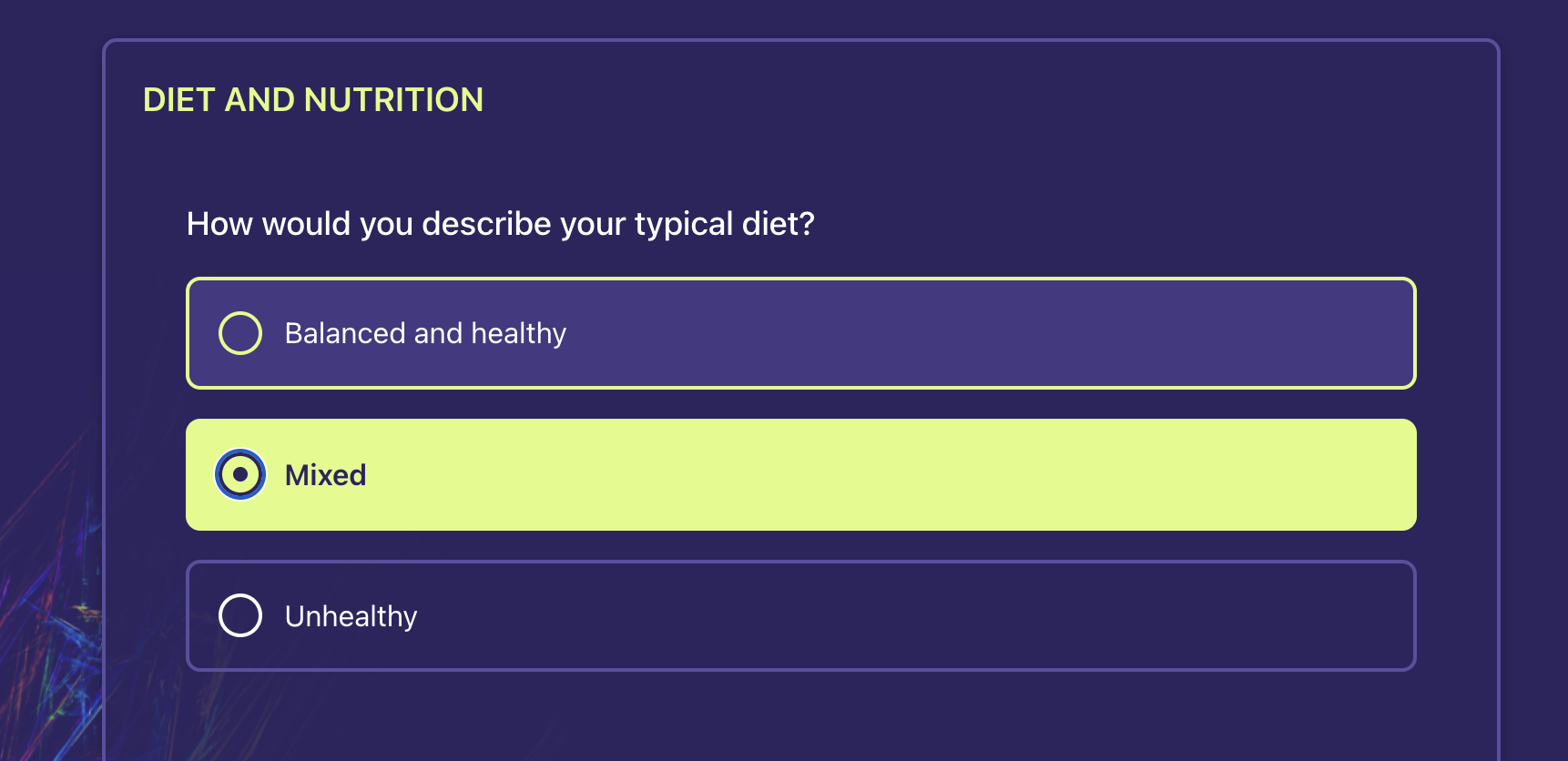Click the word 'DIET' in section title
The image size is (1568, 761).
point(178,100)
